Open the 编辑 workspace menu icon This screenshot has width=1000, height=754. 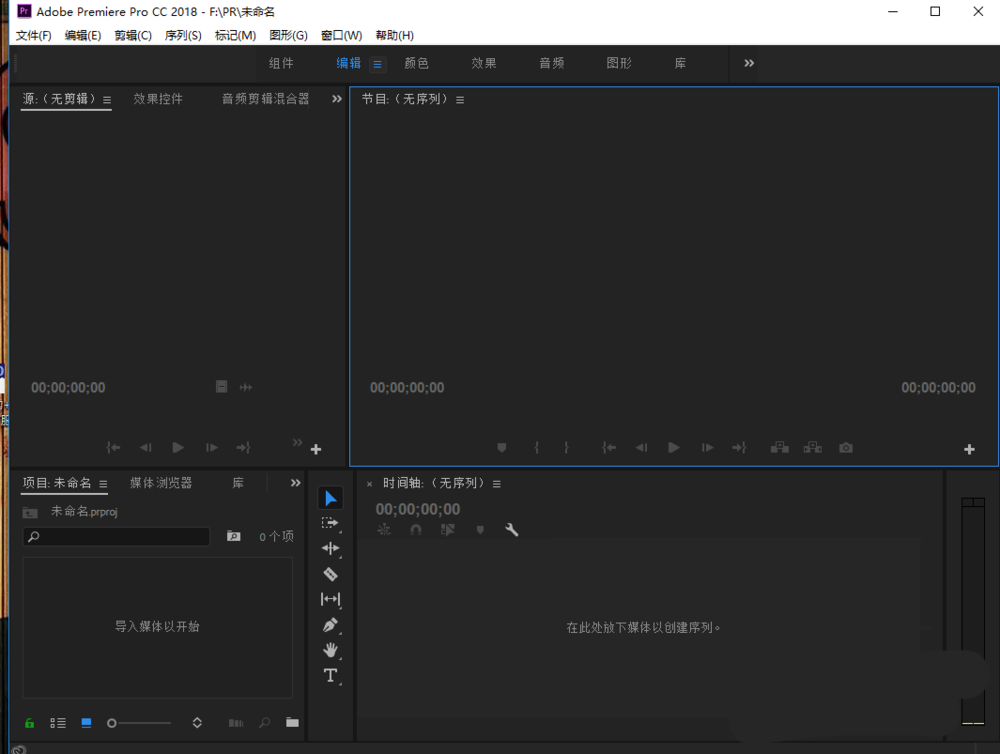(378, 64)
